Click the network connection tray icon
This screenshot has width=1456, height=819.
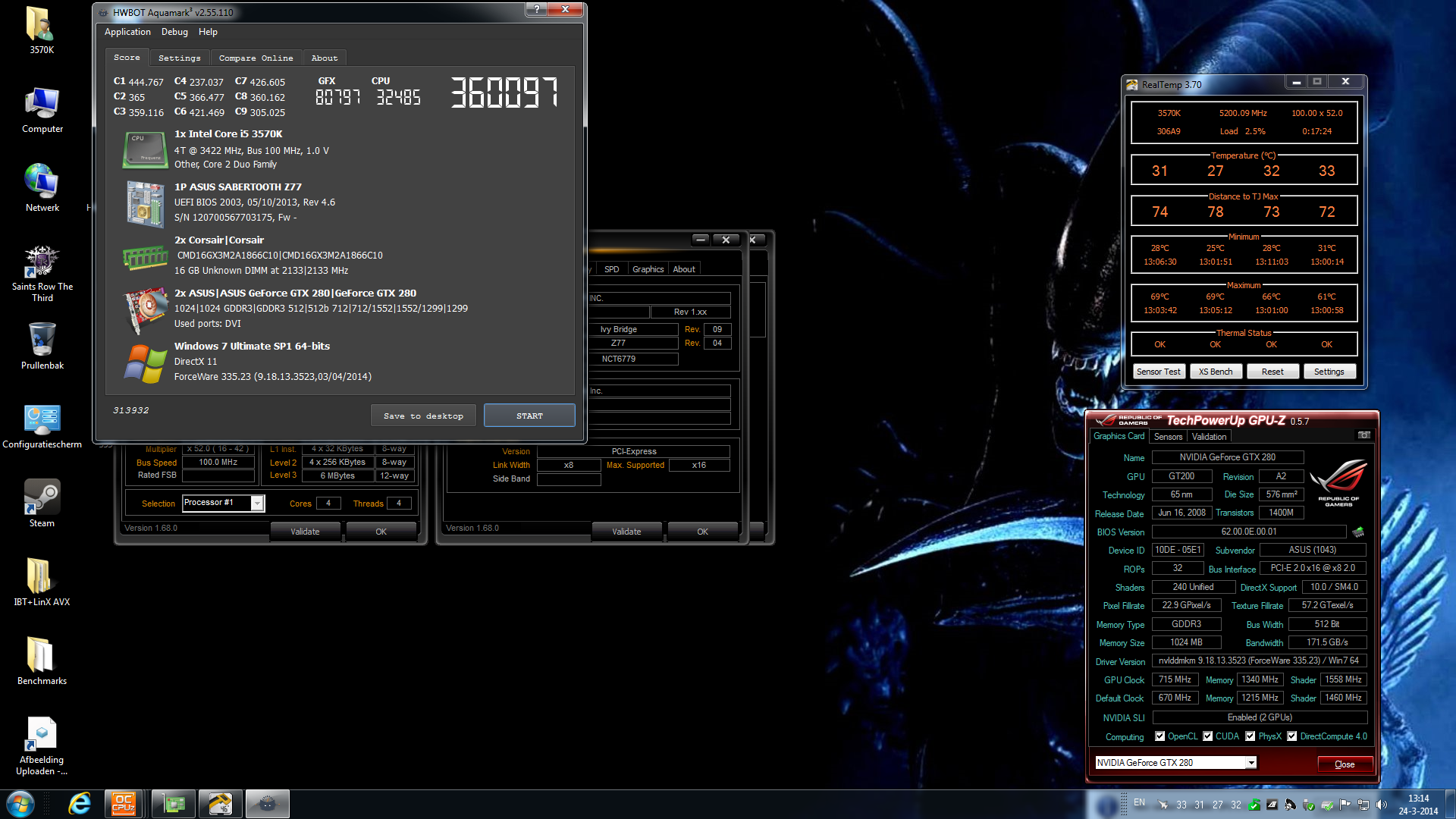tap(1363, 805)
